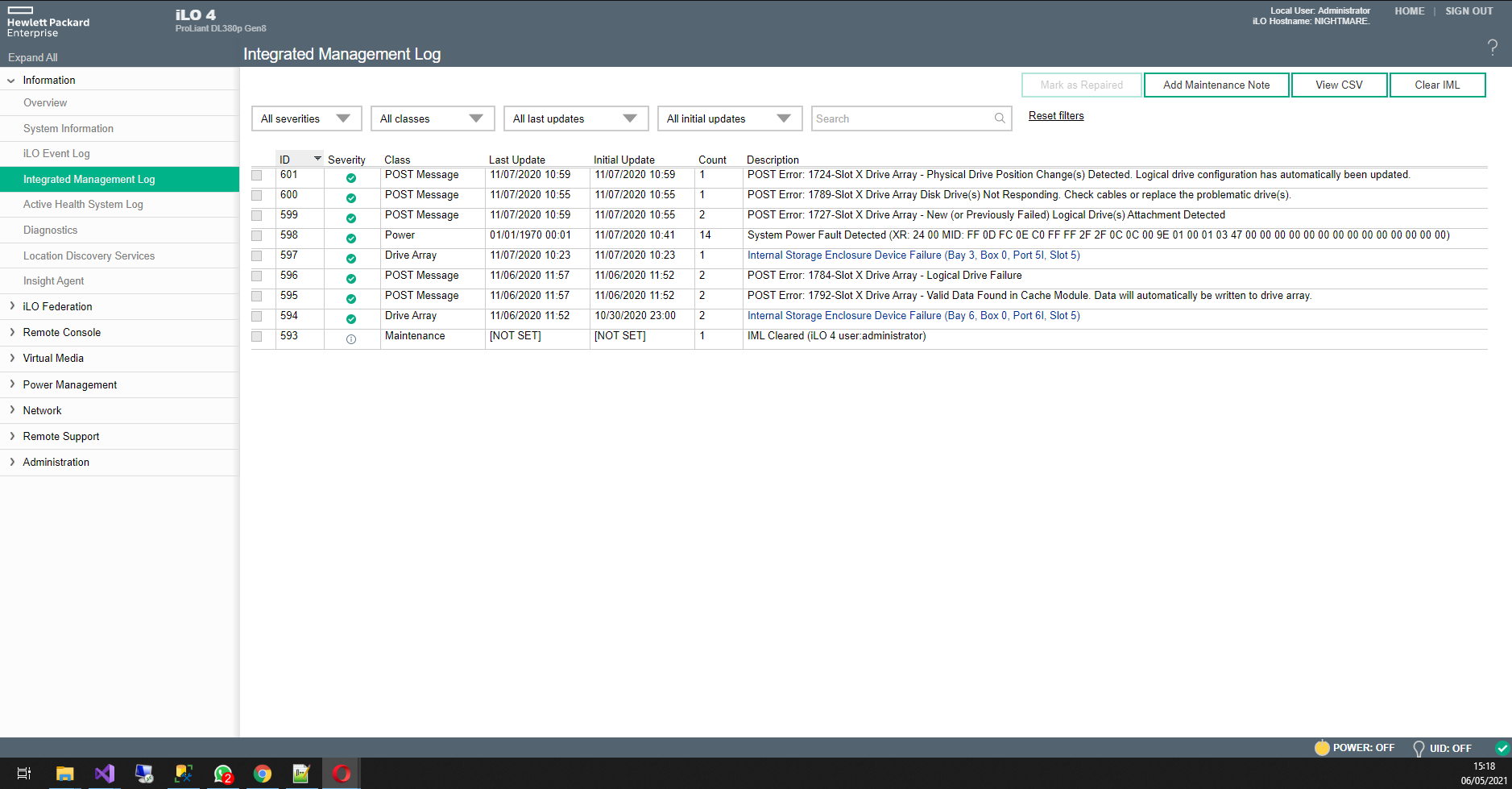The width and height of the screenshot is (1512, 789).
Task: Click the green health status check icon
Action: [x=1502, y=748]
